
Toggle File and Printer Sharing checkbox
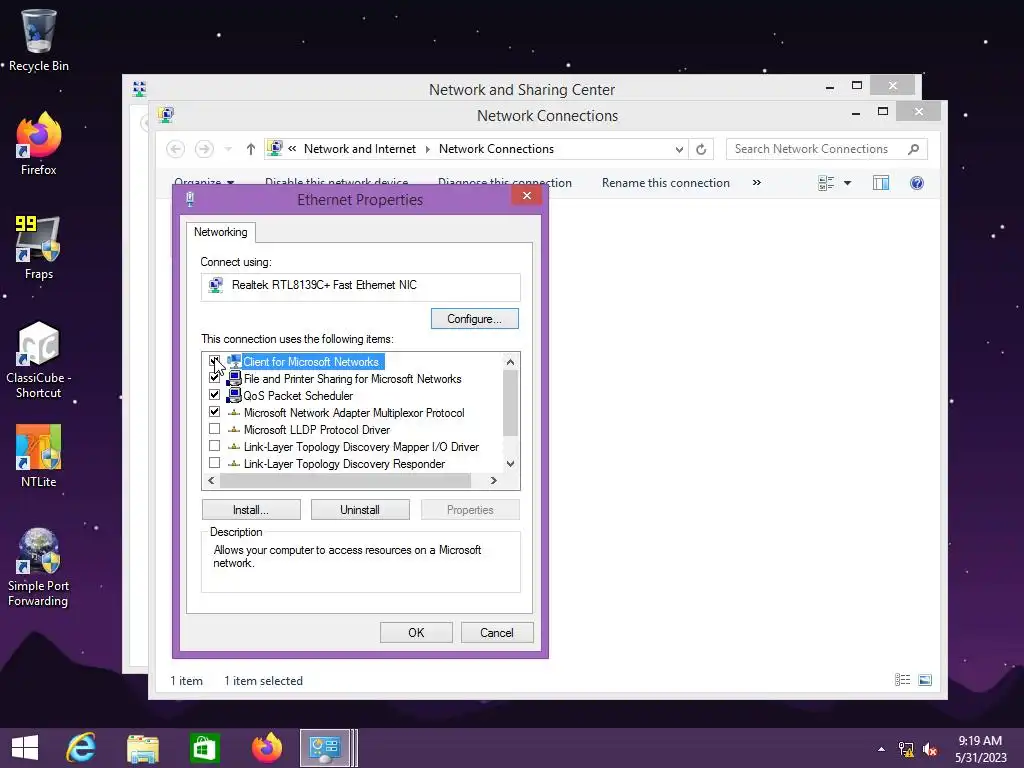coord(214,377)
